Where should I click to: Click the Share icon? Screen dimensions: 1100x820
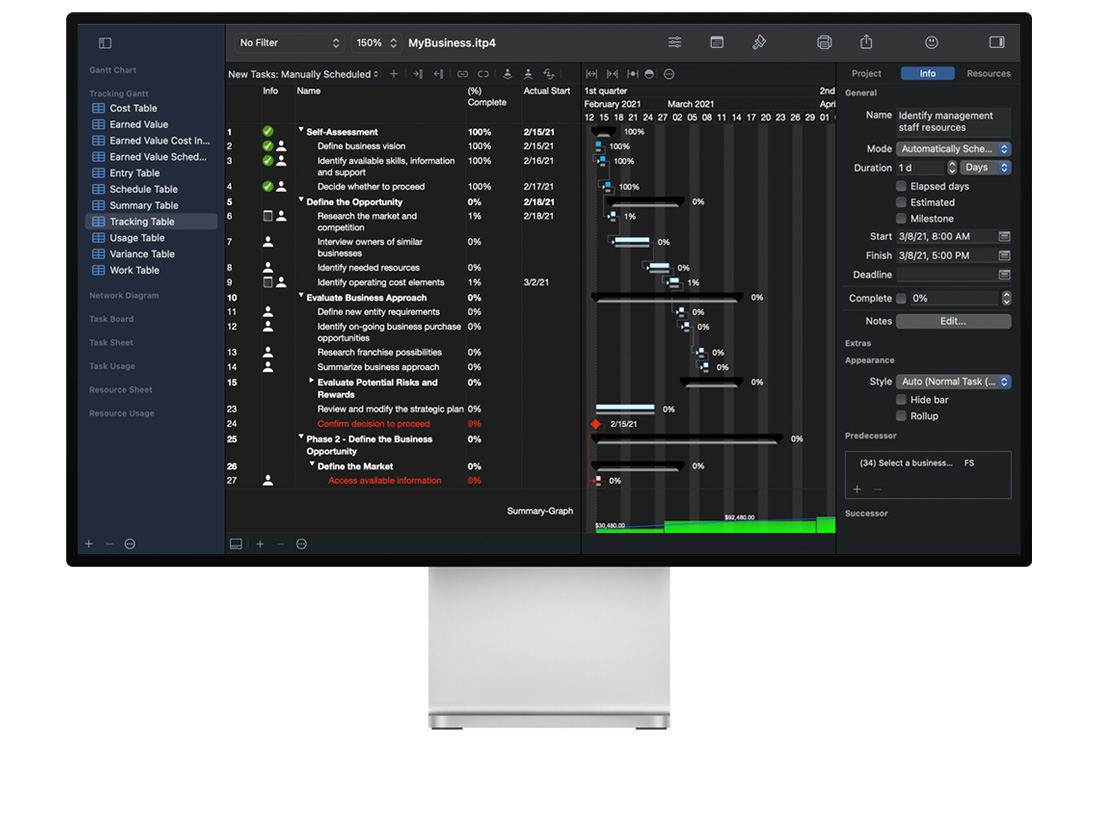866,42
